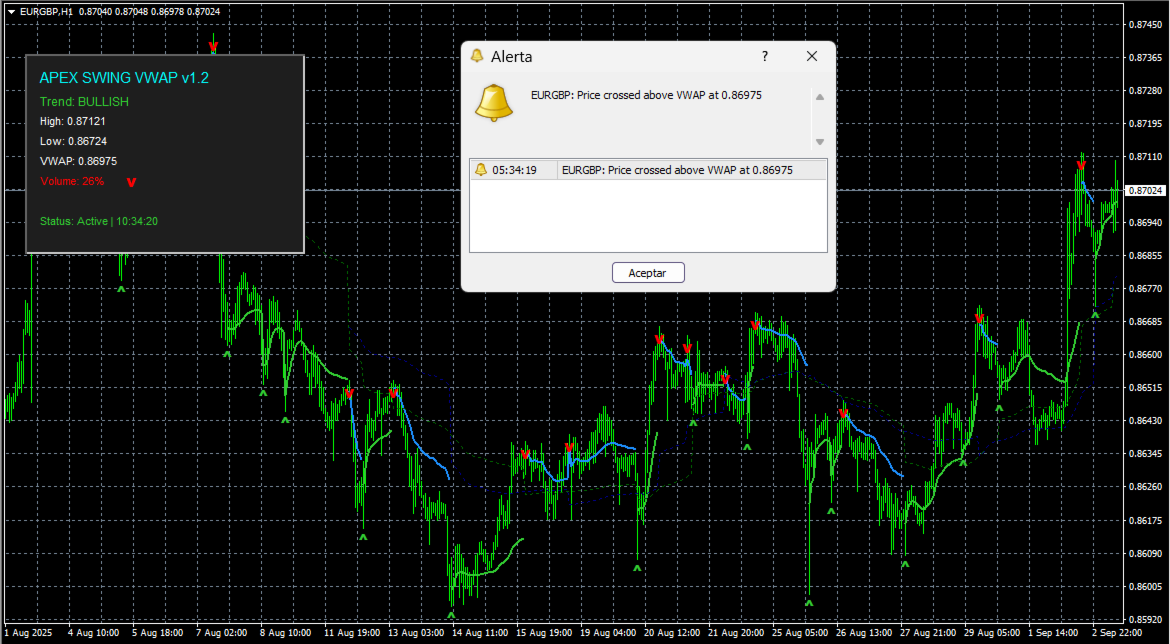1170x644 pixels.
Task: Click the VWAP: 0.86975 value in panel
Action: pos(78,161)
